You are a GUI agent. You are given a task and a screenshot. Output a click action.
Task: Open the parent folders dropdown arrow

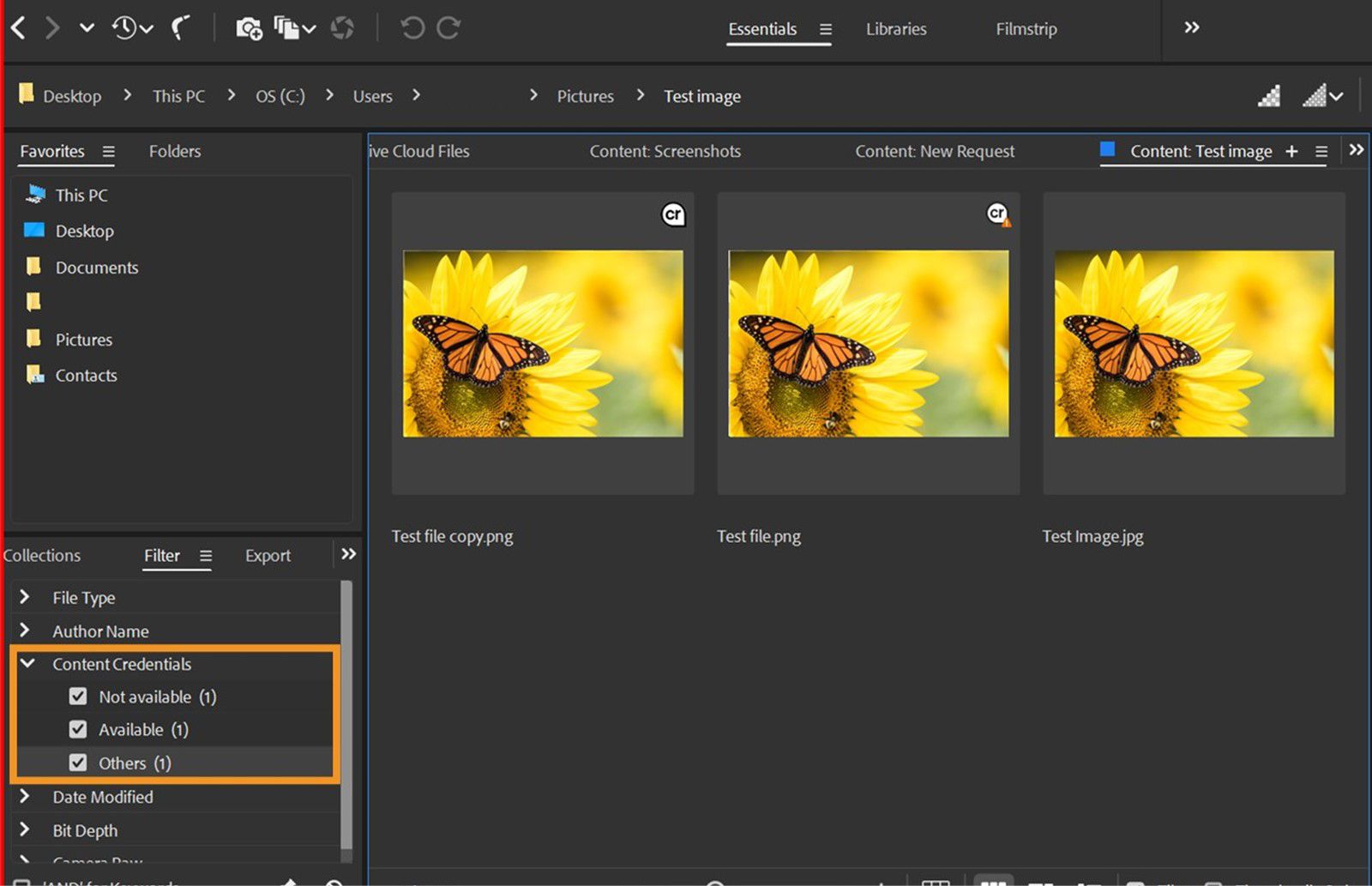point(87,28)
